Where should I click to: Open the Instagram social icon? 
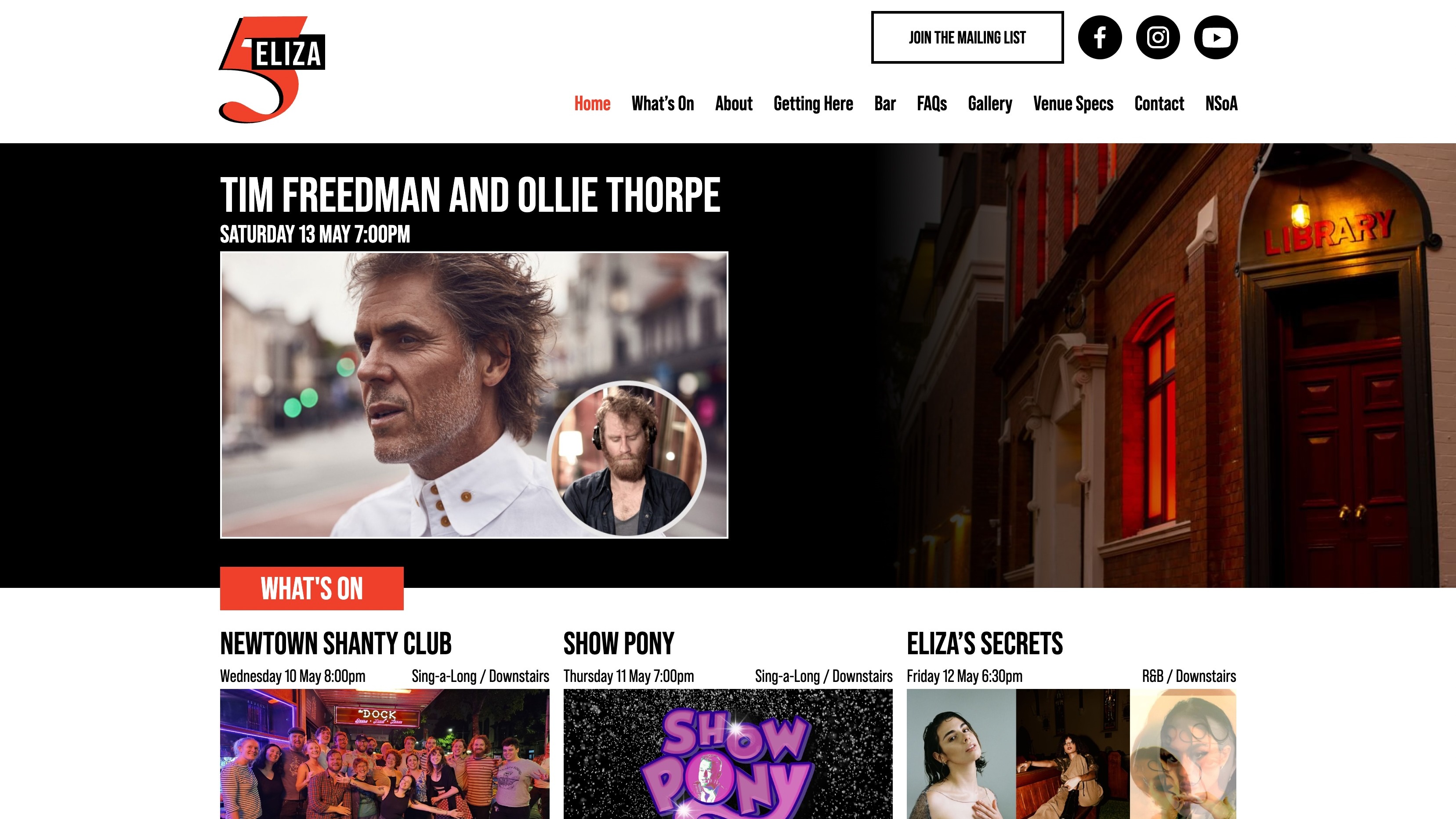point(1158,37)
